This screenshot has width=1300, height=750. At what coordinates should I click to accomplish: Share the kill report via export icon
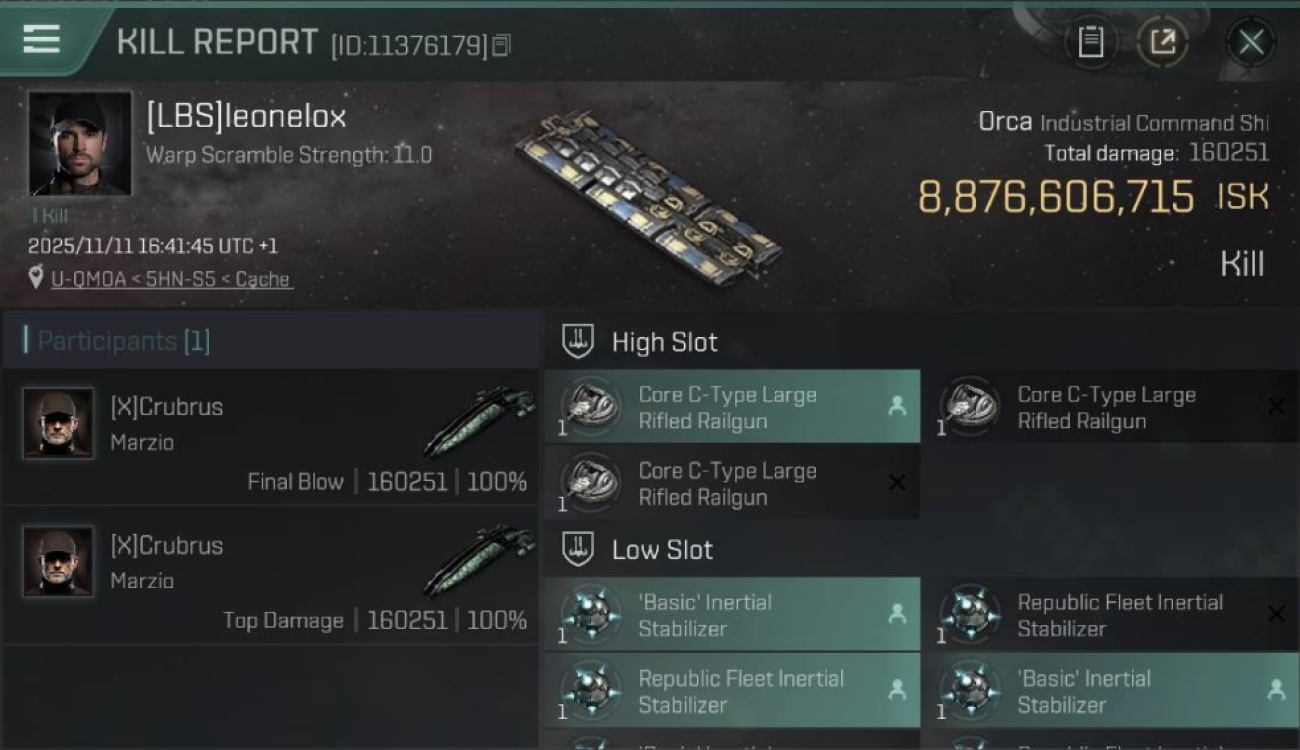coord(1163,42)
